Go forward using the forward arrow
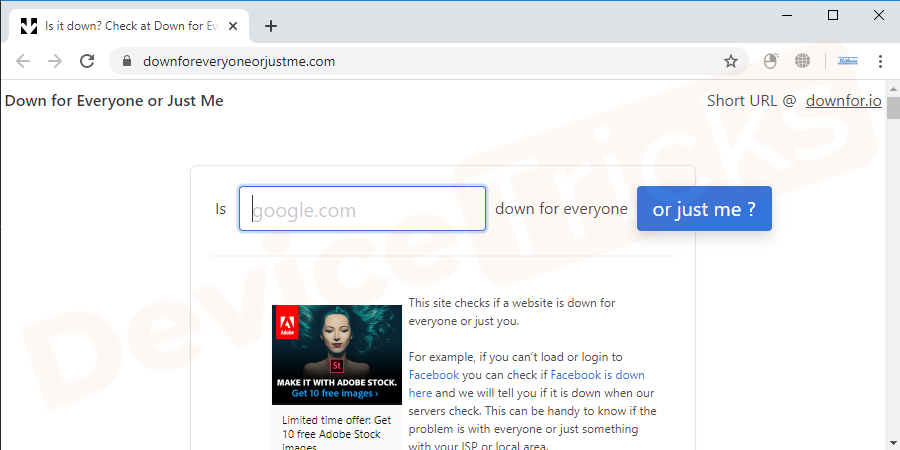This screenshot has height=450, width=900. [55, 61]
